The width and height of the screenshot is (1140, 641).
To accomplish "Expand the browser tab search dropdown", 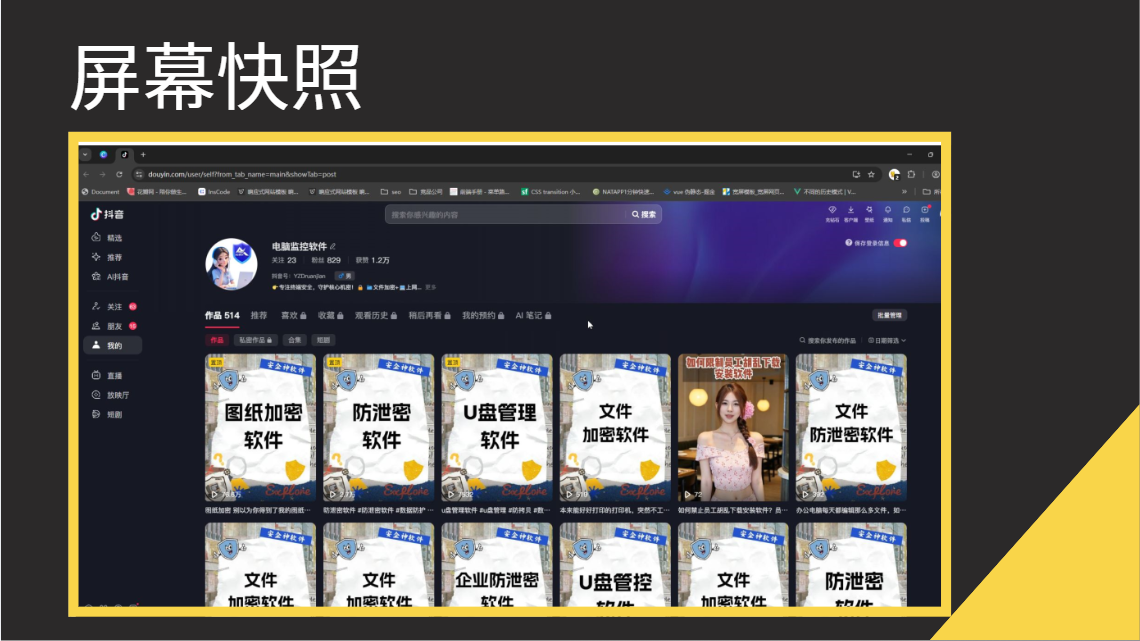I will (x=85, y=155).
